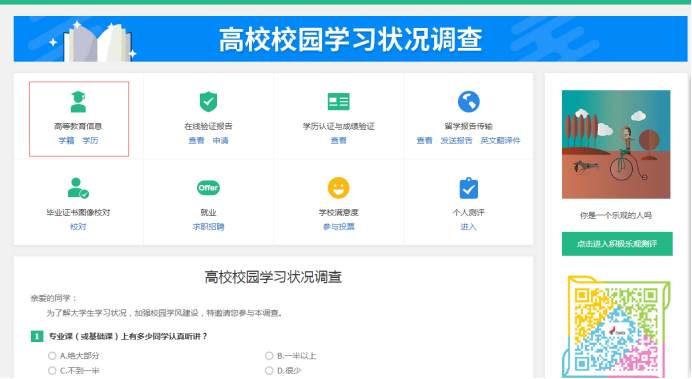Image resolution: width=692 pixels, height=379 pixels.
Task: Open the 学籍 link
Action: point(66,141)
